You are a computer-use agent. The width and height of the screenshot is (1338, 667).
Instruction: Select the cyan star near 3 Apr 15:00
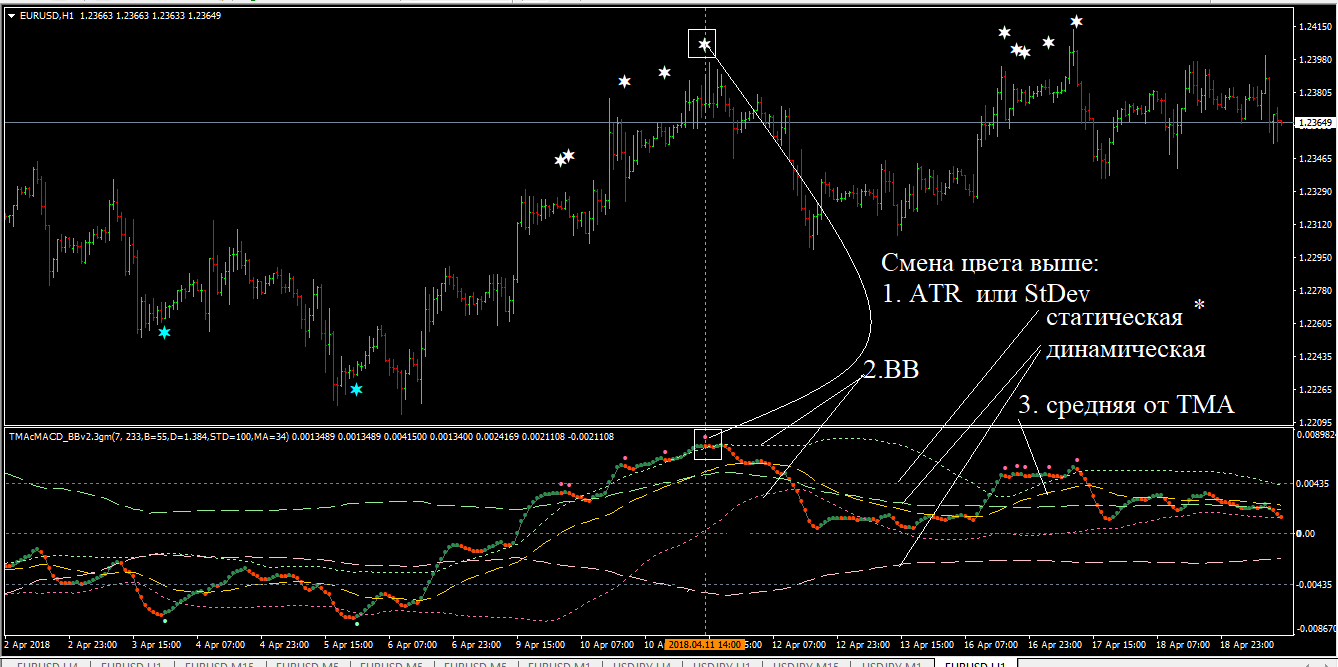(164, 332)
